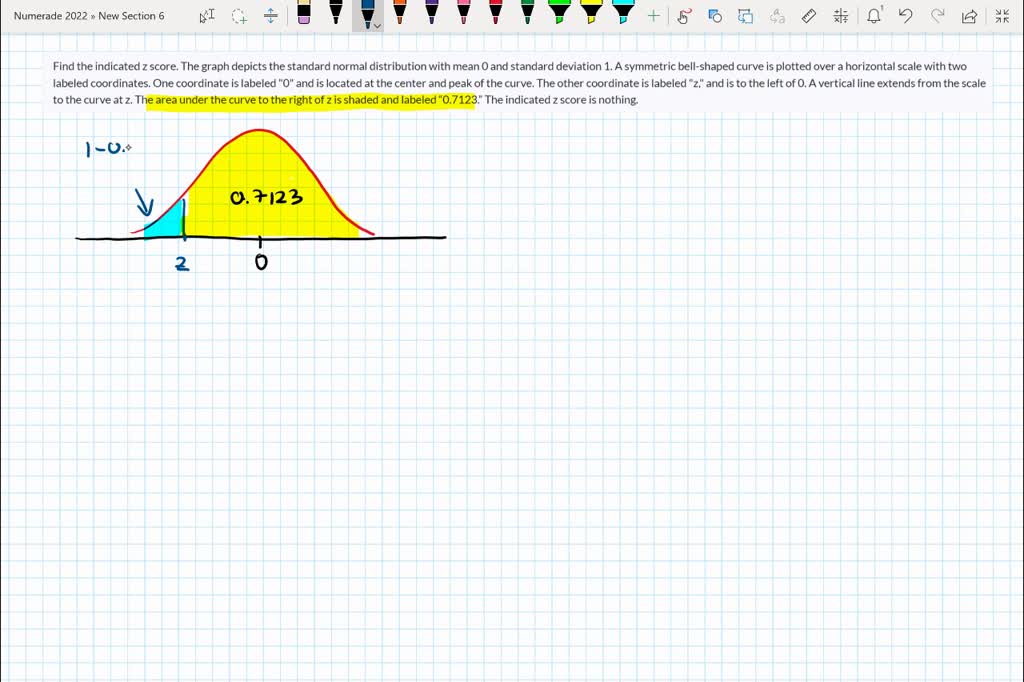Open the ruler tool
The image size is (1024, 682).
point(810,16)
